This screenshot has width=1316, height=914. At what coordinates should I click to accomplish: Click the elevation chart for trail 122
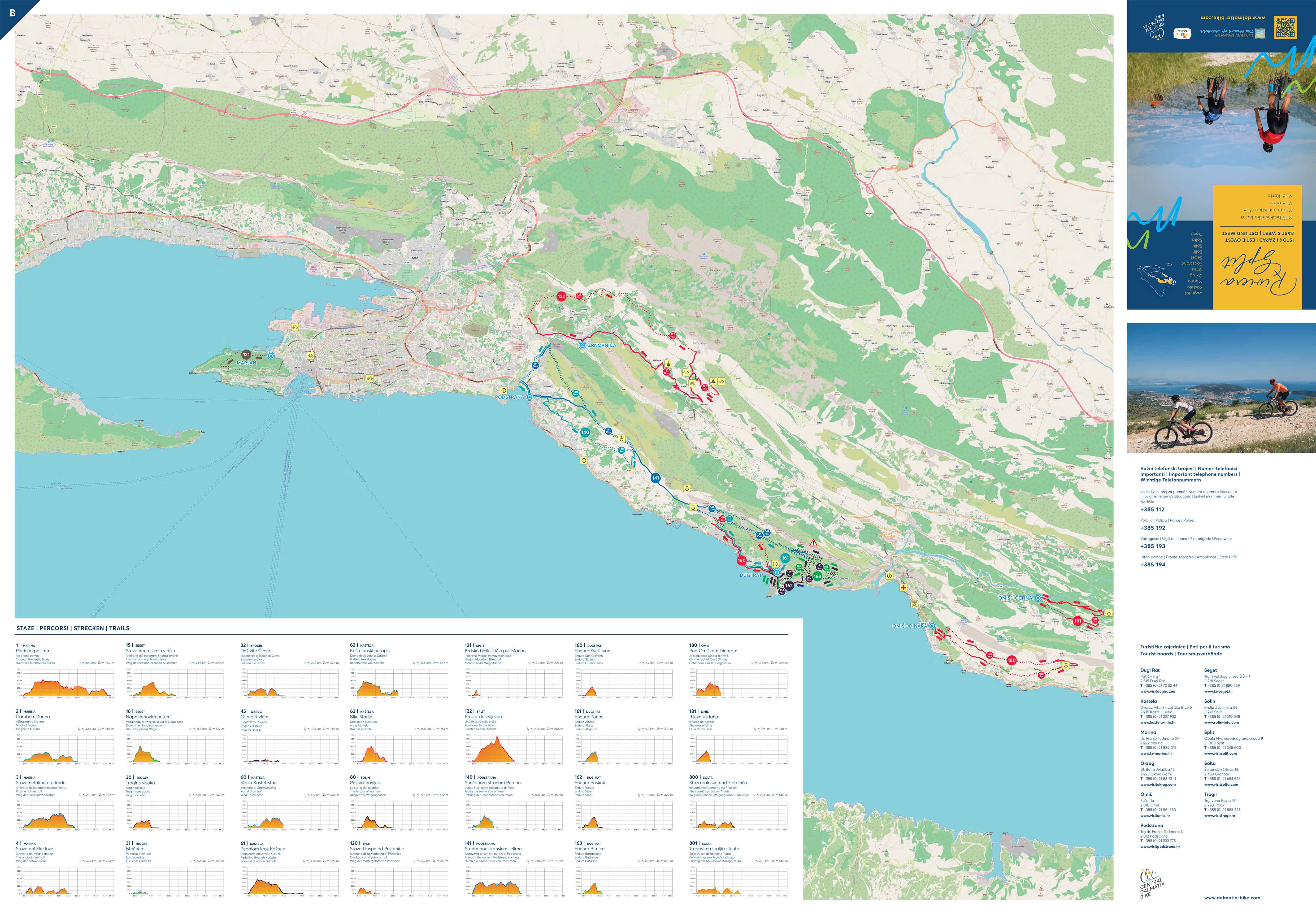(x=515, y=750)
